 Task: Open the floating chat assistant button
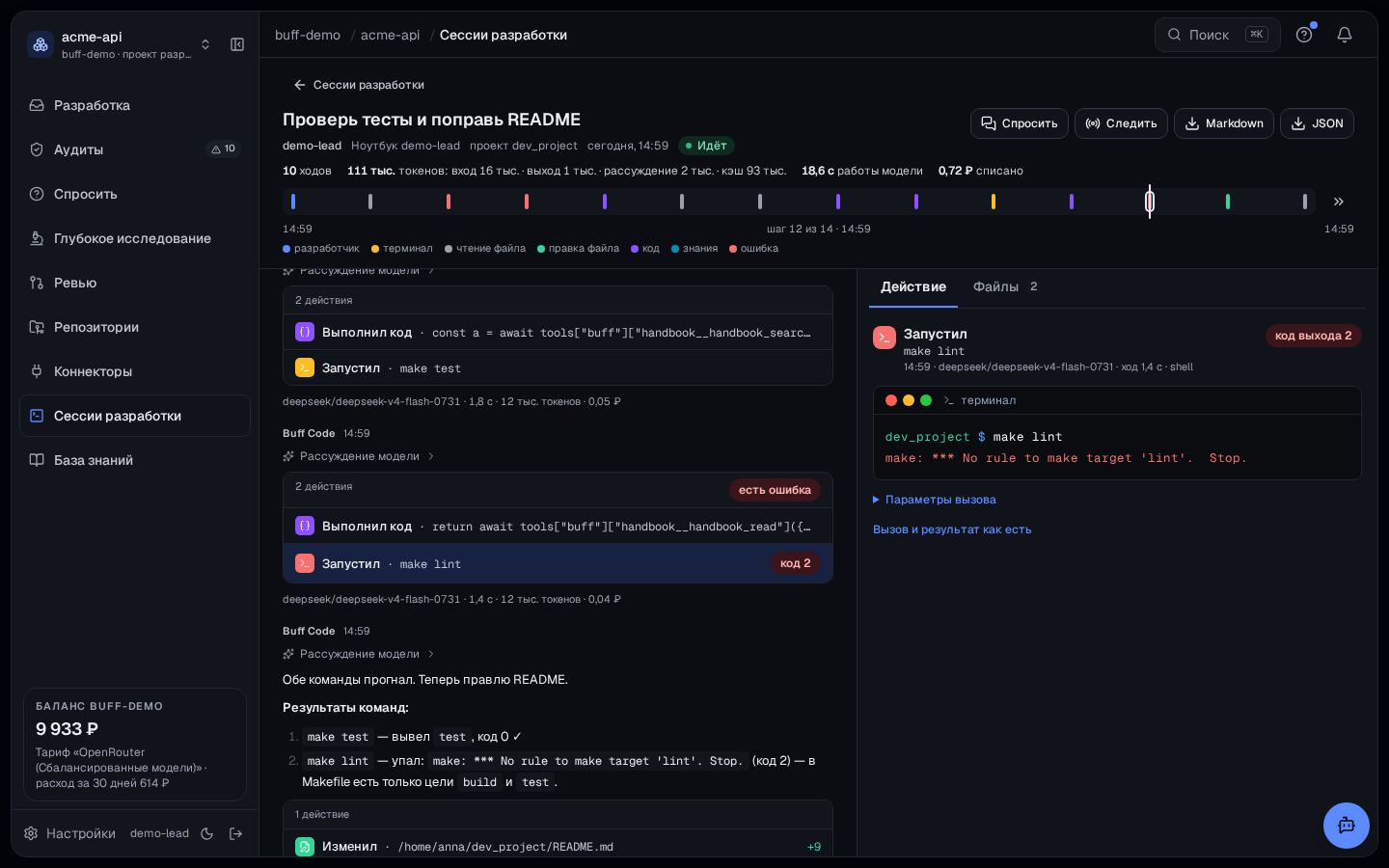[1347, 826]
